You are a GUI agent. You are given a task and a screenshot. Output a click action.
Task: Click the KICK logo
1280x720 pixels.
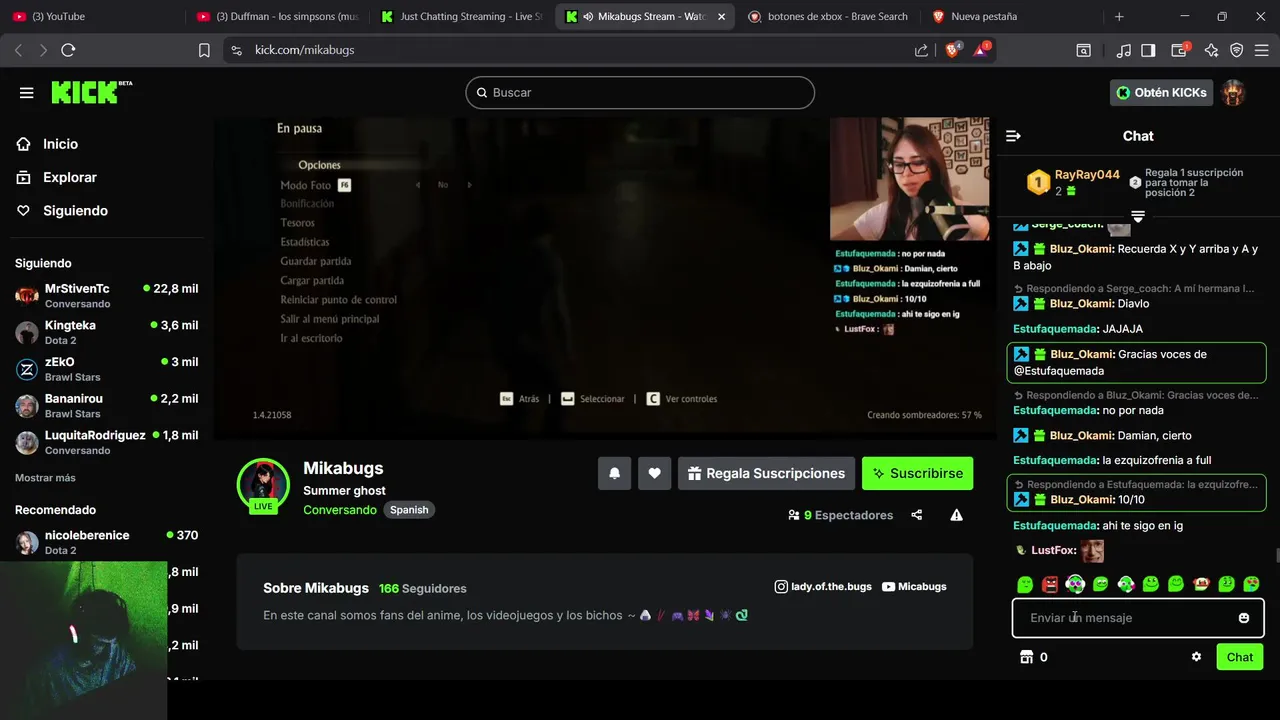coord(91,92)
